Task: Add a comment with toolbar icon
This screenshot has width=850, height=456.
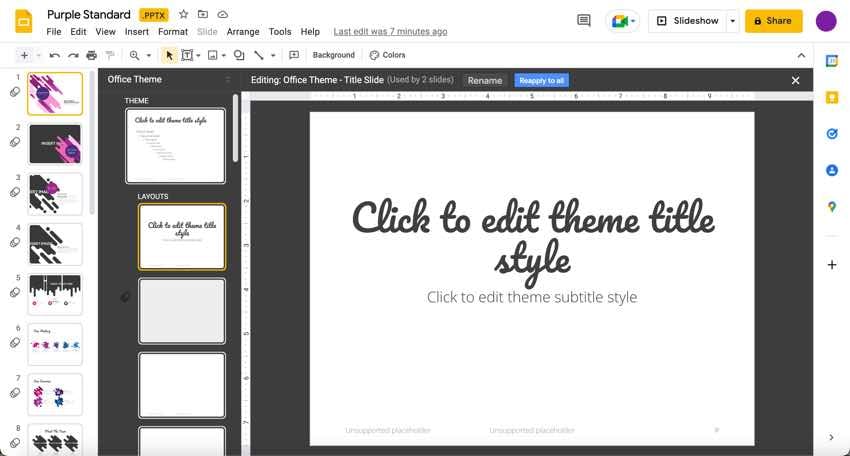Action: click(x=293, y=56)
